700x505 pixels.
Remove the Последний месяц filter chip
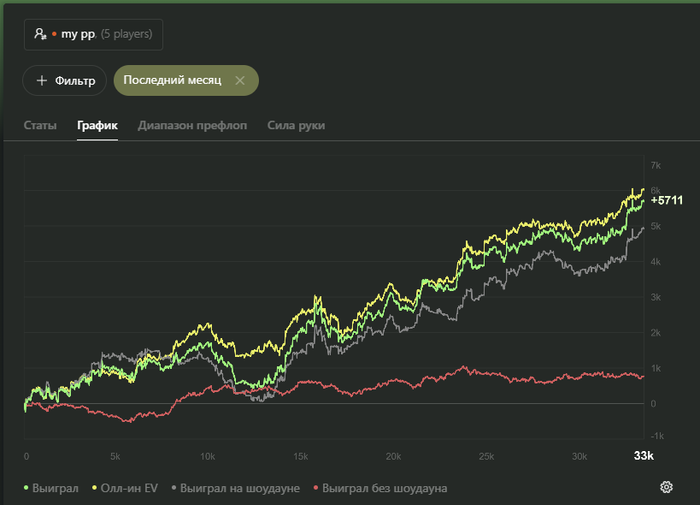(x=239, y=80)
